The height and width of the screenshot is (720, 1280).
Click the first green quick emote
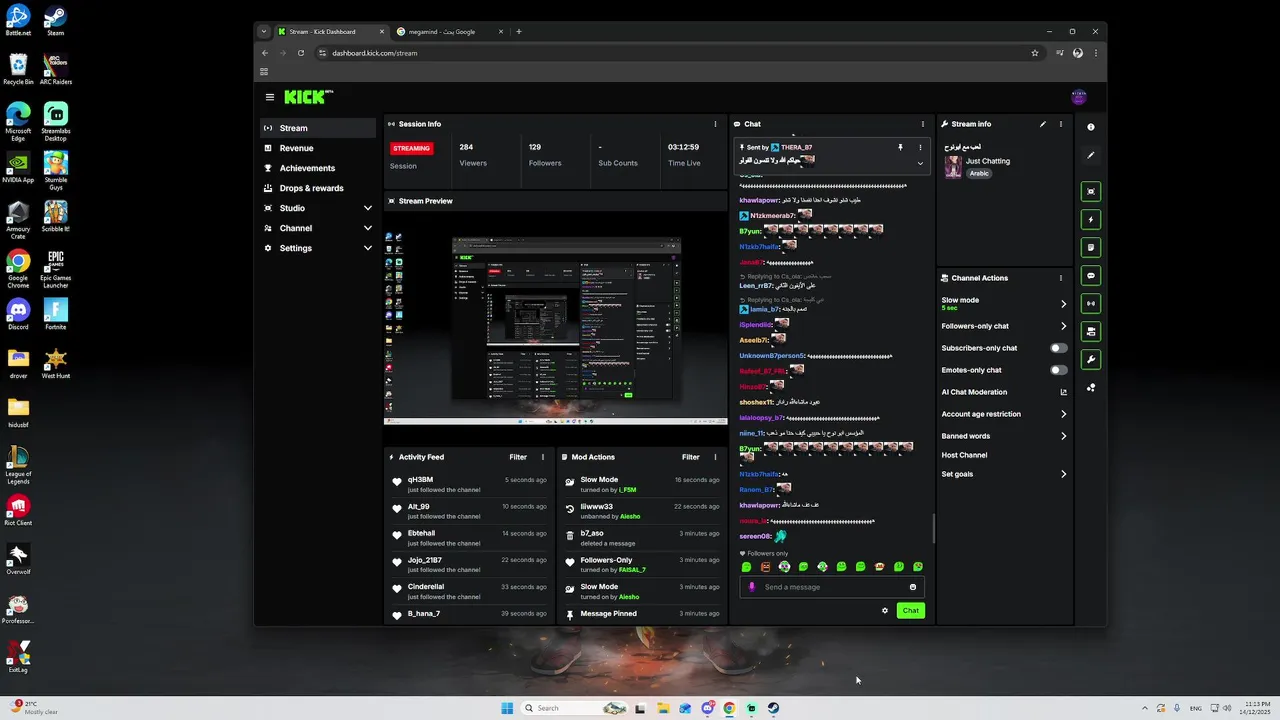[x=746, y=567]
